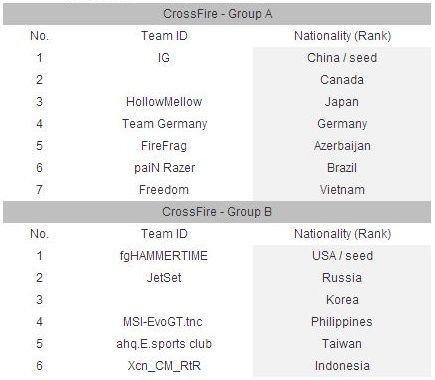Select MSI-EvoGT.tnc team name
Viewport: 435px width, 380px height.
(163, 322)
